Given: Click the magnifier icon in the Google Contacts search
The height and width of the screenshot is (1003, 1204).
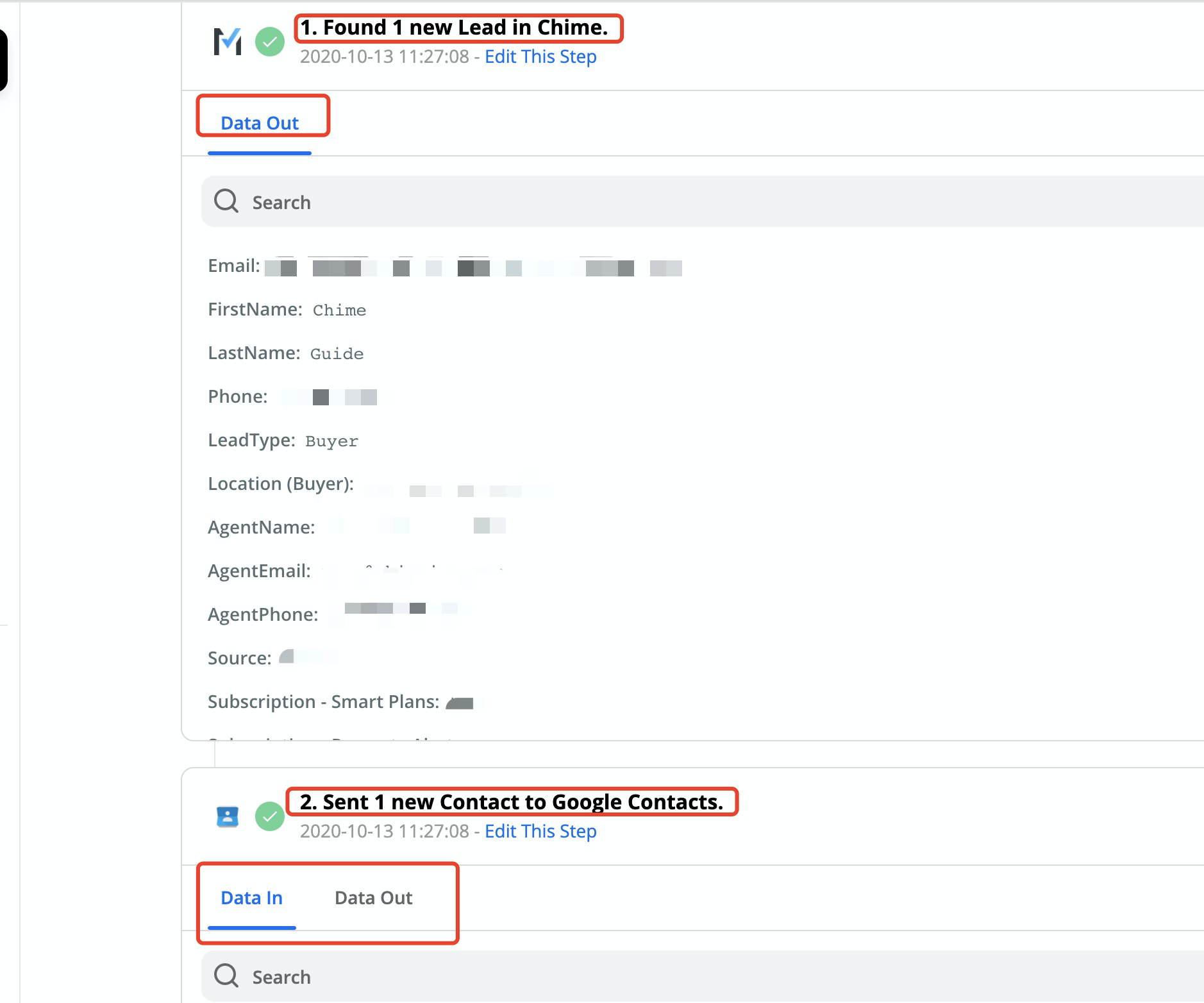Looking at the screenshot, I should (226, 976).
